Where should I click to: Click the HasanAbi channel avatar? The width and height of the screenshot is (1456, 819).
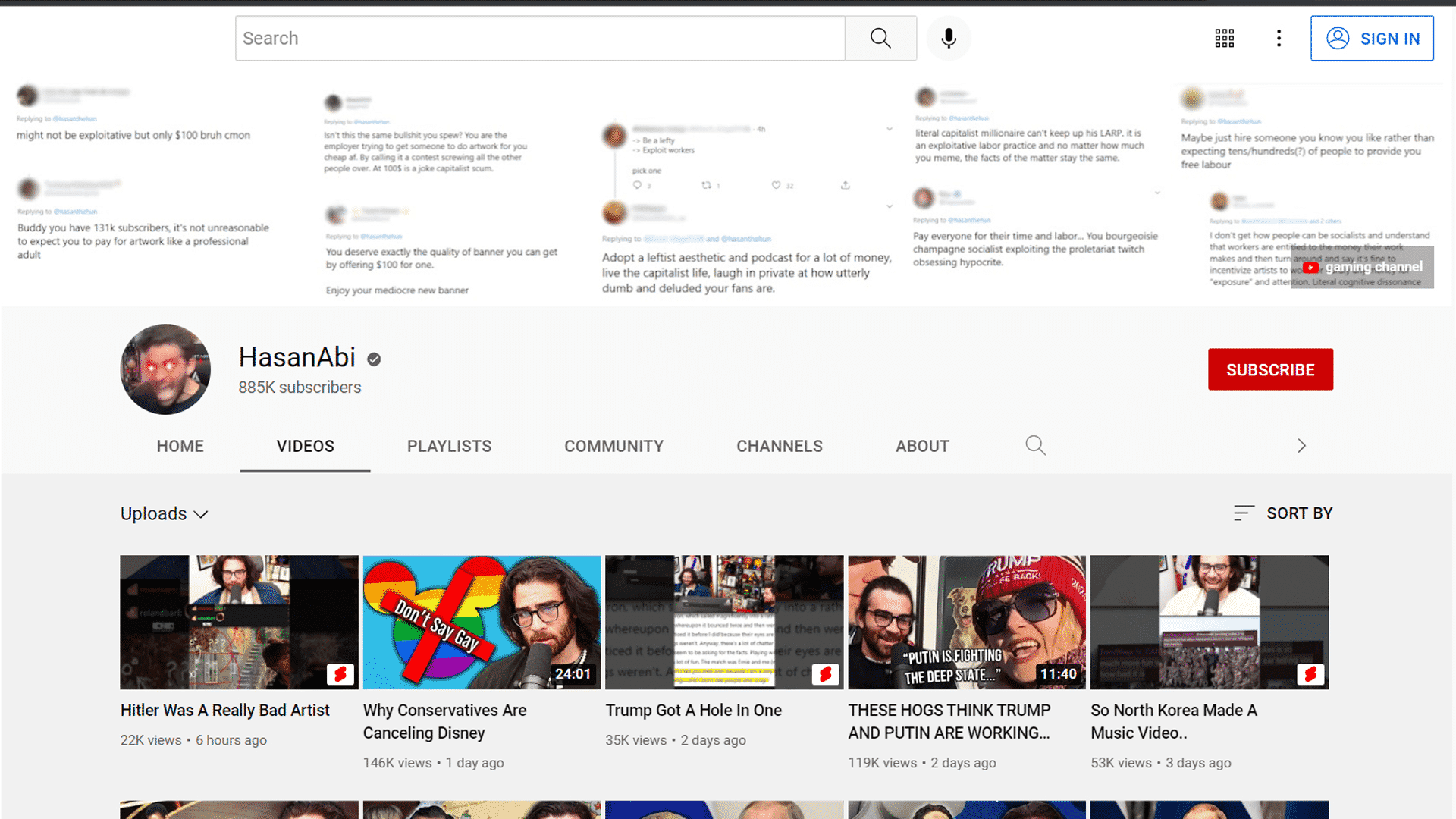(165, 369)
